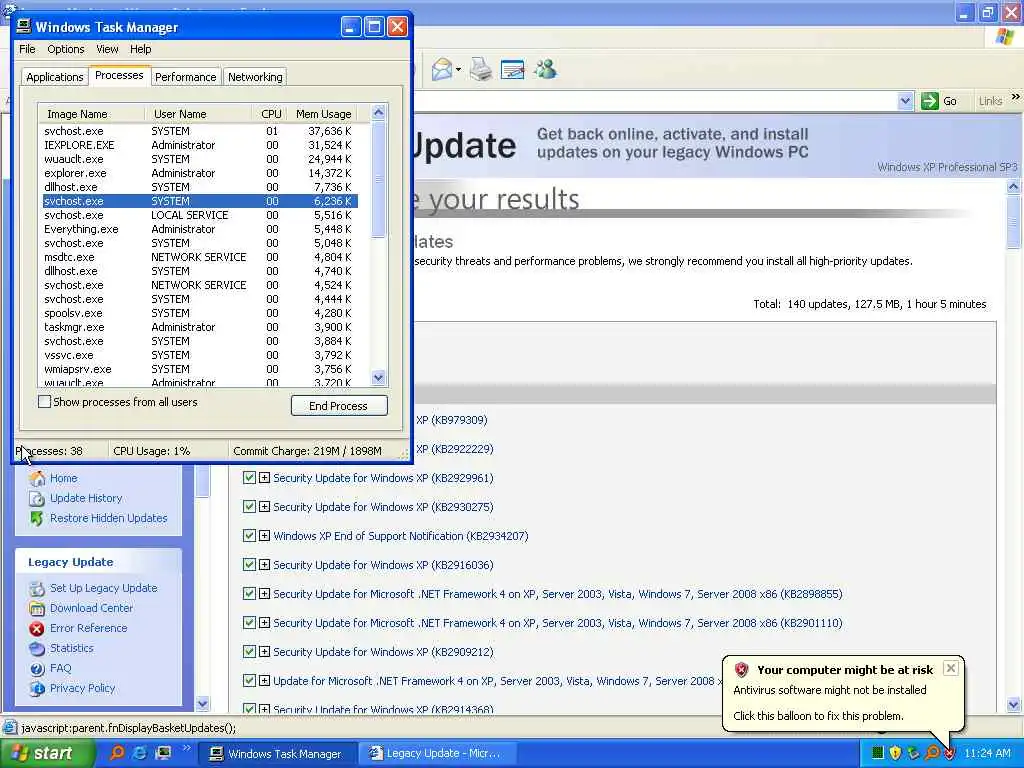Click the Download Center icon
Image resolution: width=1024 pixels, height=768 pixels.
point(37,609)
